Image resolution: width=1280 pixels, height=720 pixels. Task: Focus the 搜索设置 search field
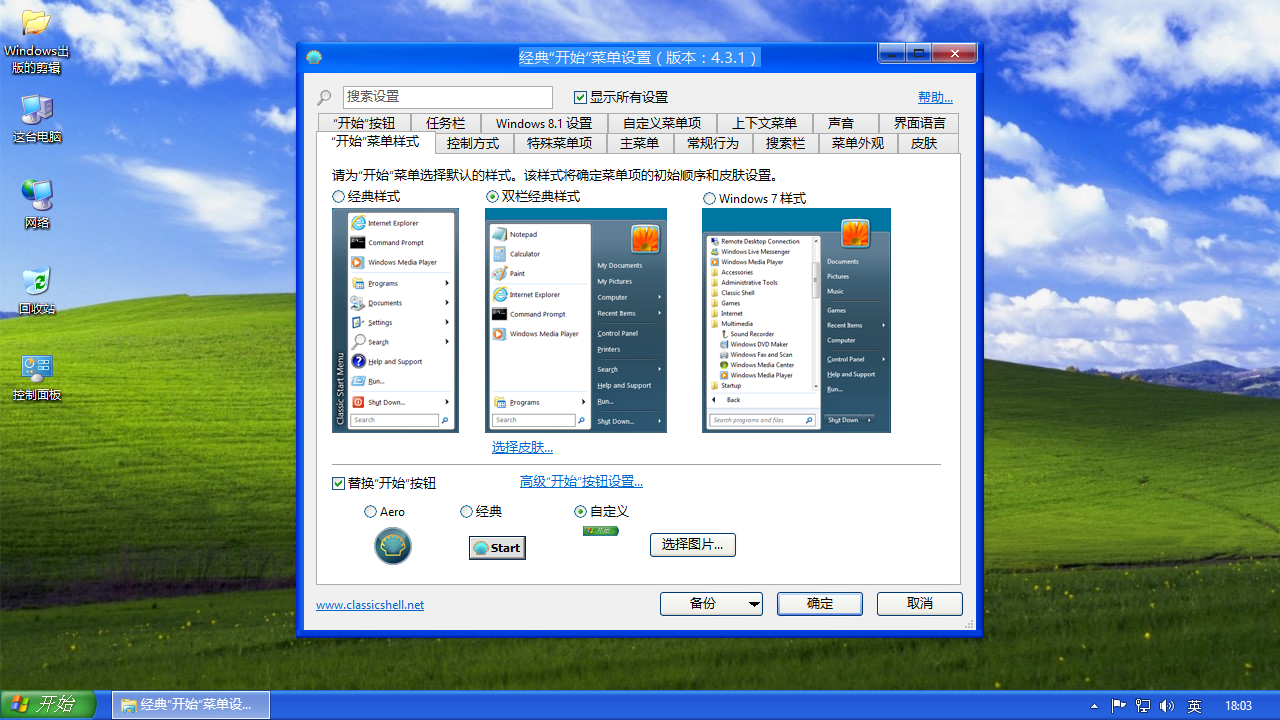448,97
